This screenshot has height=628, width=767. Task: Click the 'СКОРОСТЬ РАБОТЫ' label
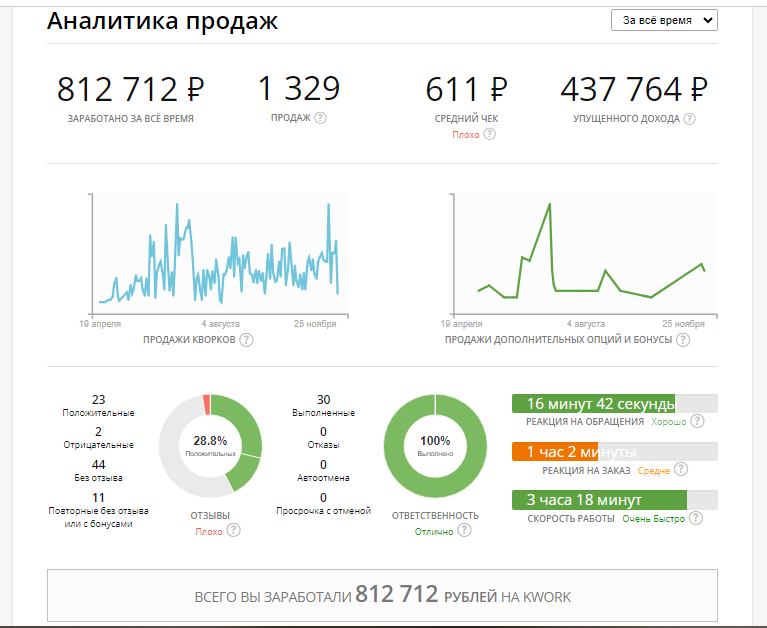click(x=571, y=518)
